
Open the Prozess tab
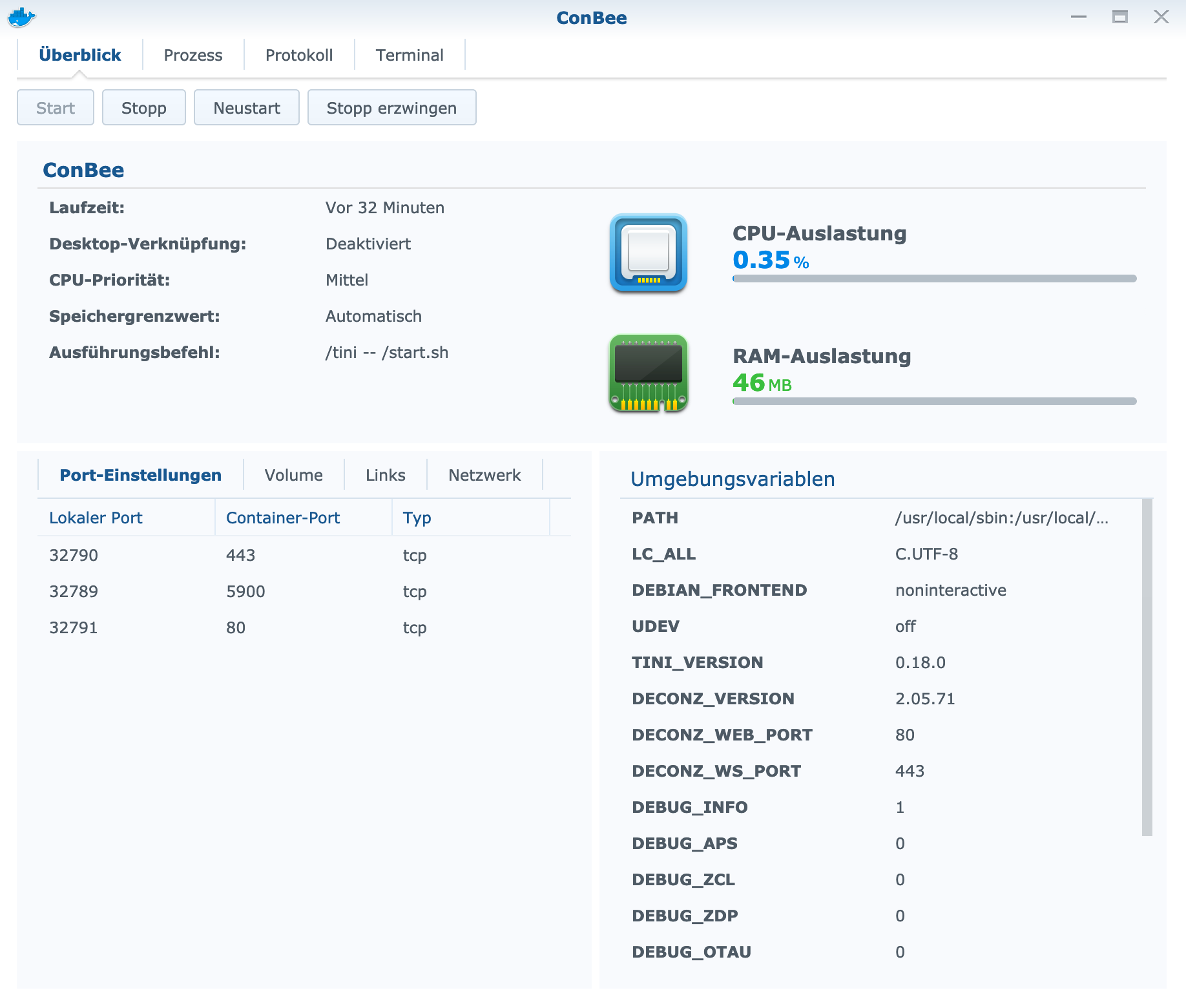[193, 55]
